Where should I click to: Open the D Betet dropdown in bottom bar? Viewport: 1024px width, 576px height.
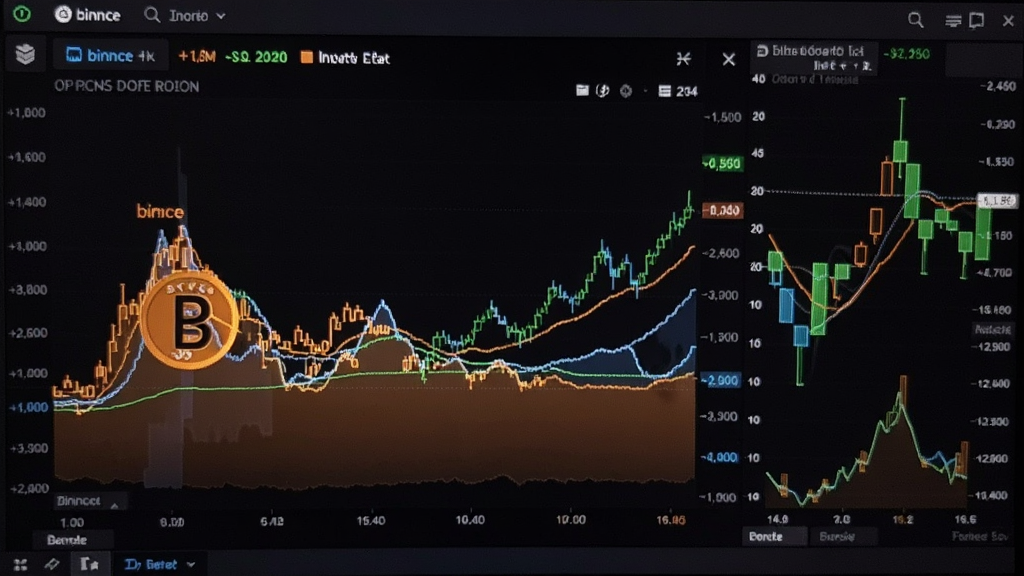coord(160,564)
